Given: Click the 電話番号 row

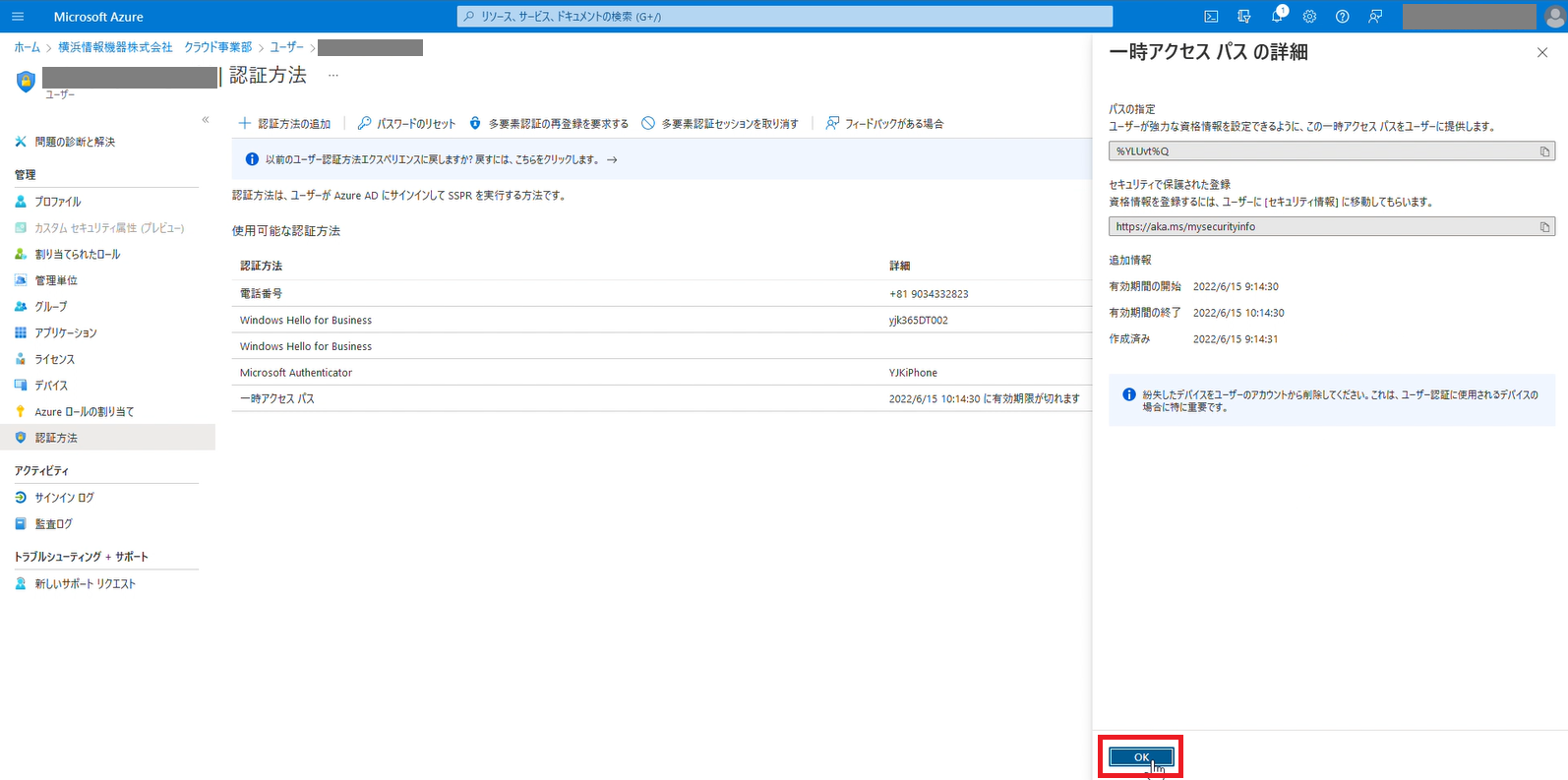Looking at the screenshot, I should click(x=662, y=293).
